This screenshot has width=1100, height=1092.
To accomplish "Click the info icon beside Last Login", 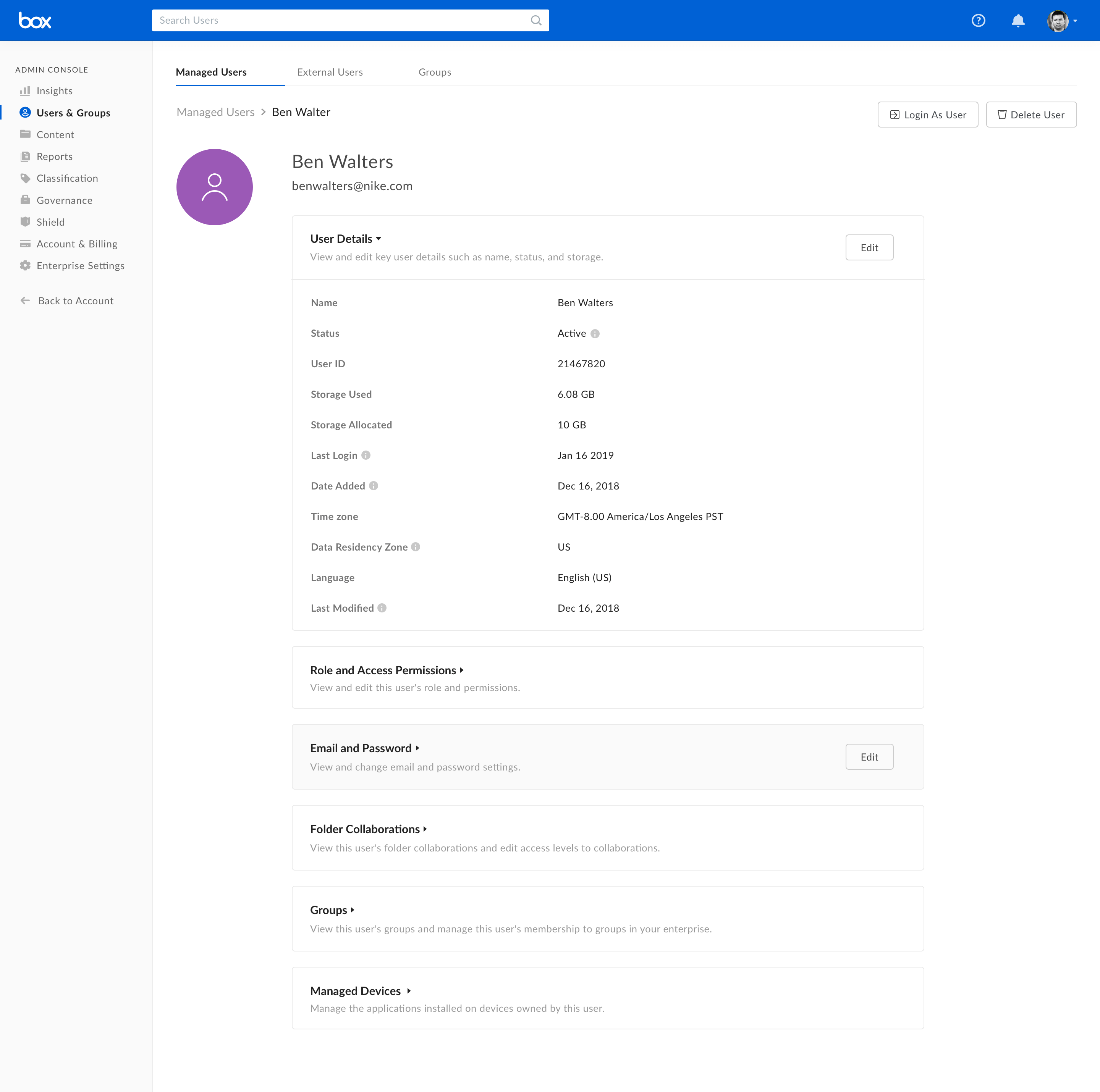I will [366, 455].
